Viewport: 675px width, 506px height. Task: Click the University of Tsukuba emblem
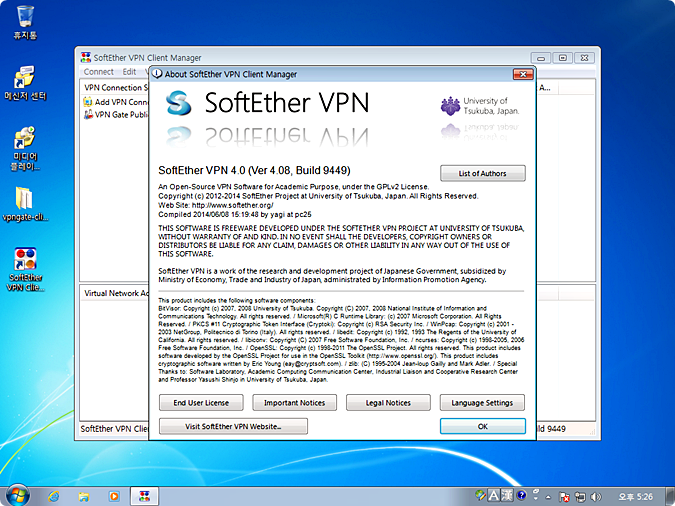450,106
